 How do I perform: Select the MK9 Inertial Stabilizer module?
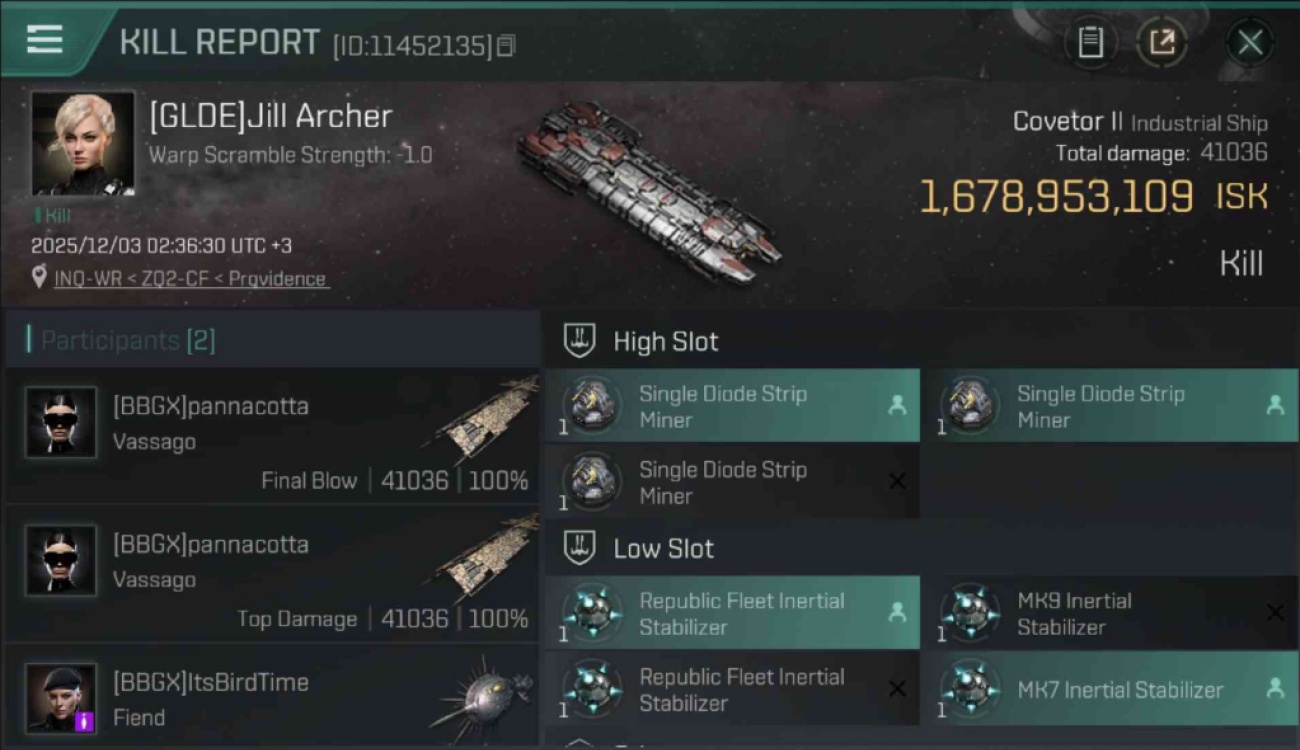1108,613
